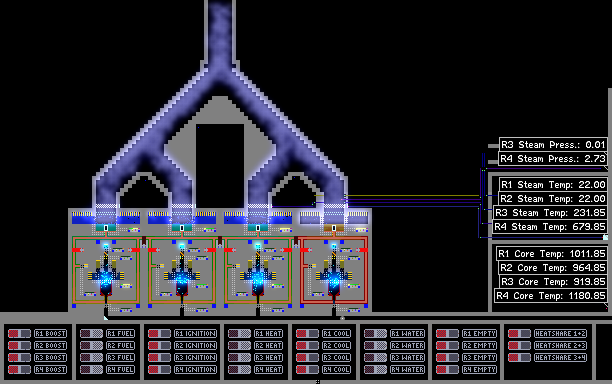Screen dimensions: 612x384
Task: Click the R4 IGNITION label
Action: [196, 370]
